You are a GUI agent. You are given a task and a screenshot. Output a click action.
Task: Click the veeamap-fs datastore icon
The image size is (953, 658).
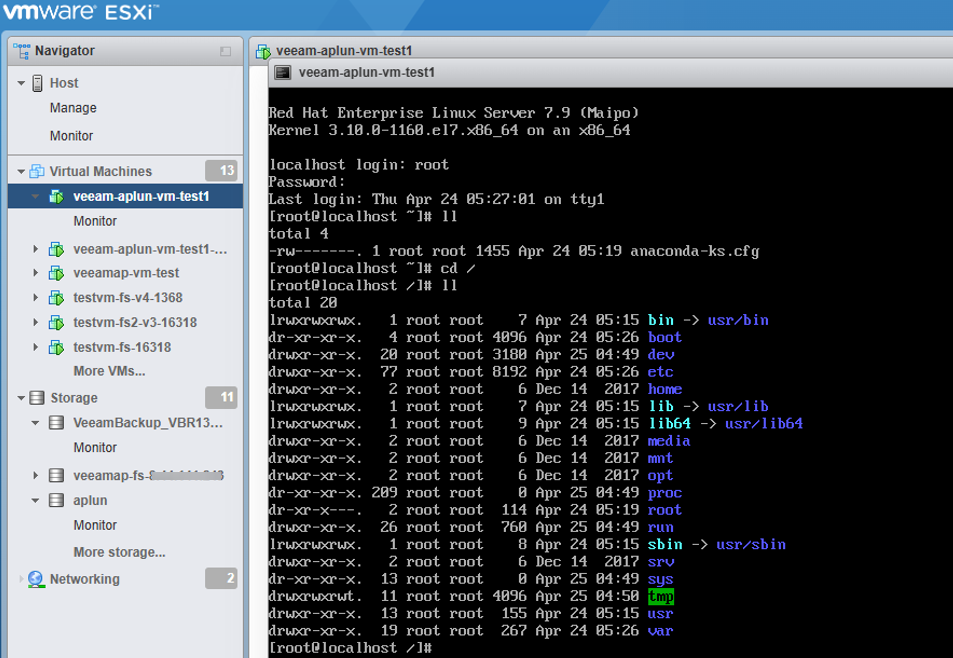click(x=57, y=475)
